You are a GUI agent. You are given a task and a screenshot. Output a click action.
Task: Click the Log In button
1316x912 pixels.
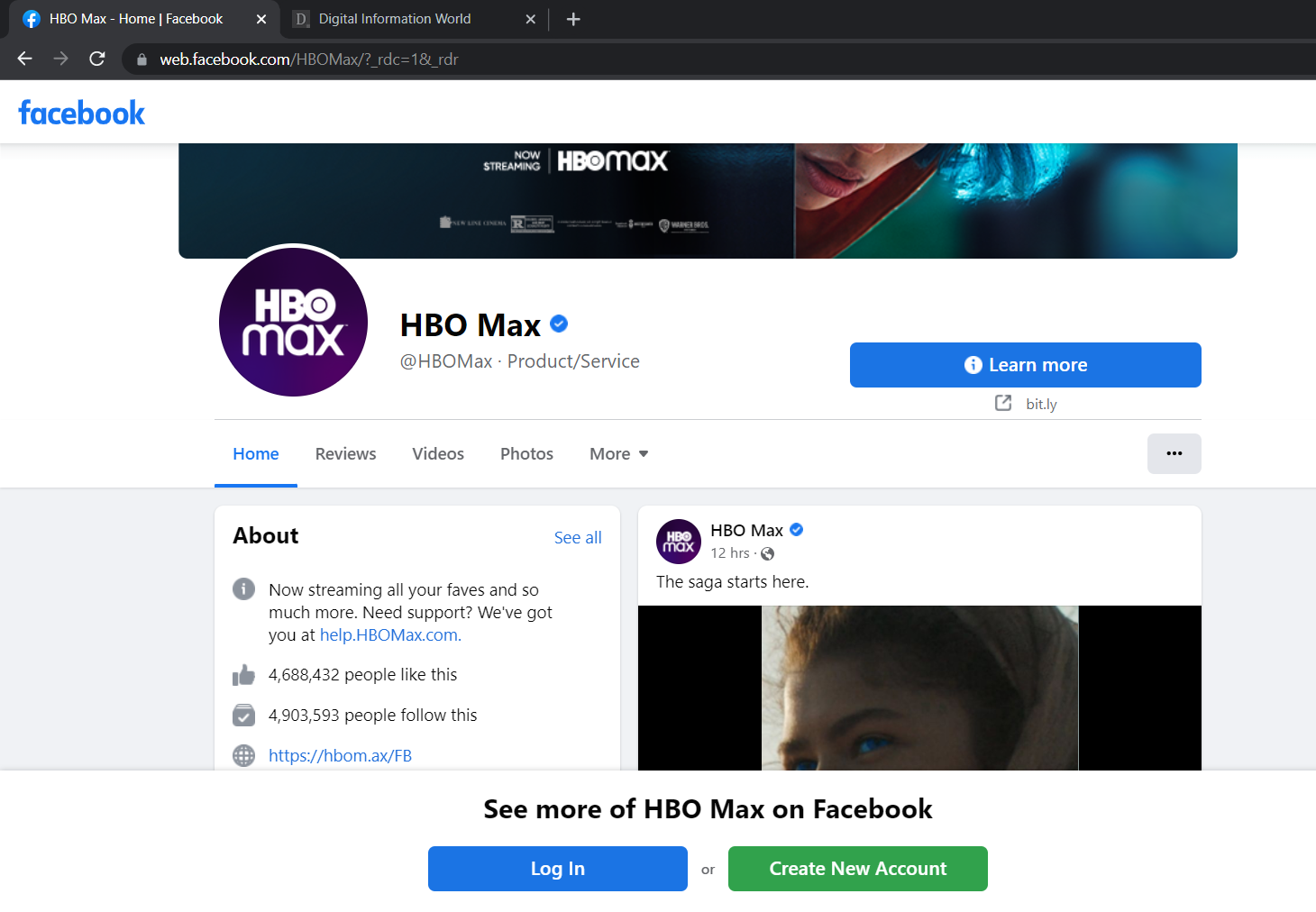pos(558,869)
